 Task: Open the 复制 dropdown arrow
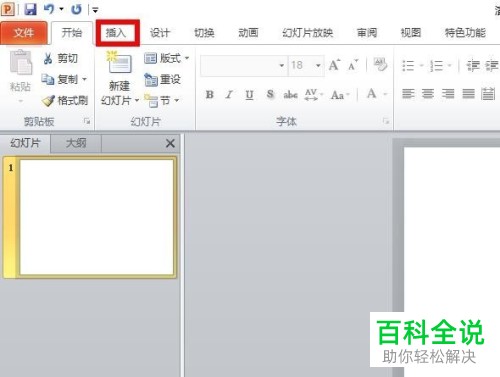(84, 79)
